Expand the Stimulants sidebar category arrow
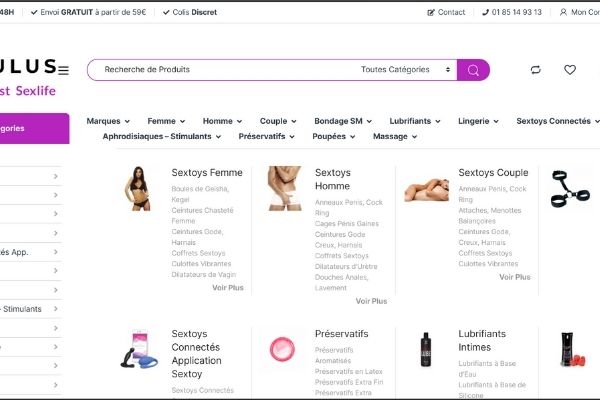The width and height of the screenshot is (600, 400). coord(55,309)
